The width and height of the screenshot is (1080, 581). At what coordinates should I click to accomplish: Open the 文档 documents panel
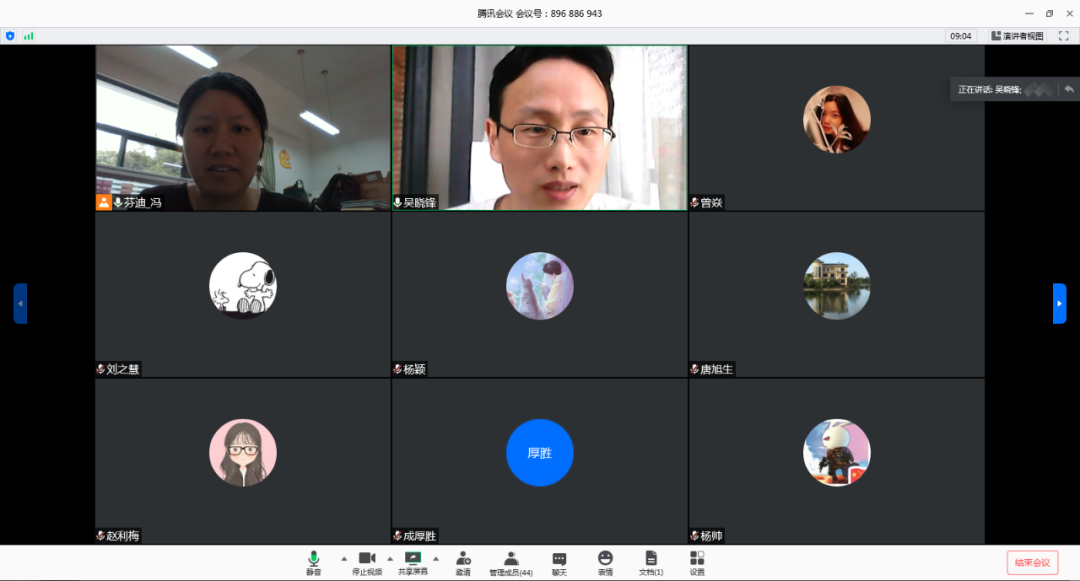pyautogui.click(x=651, y=562)
